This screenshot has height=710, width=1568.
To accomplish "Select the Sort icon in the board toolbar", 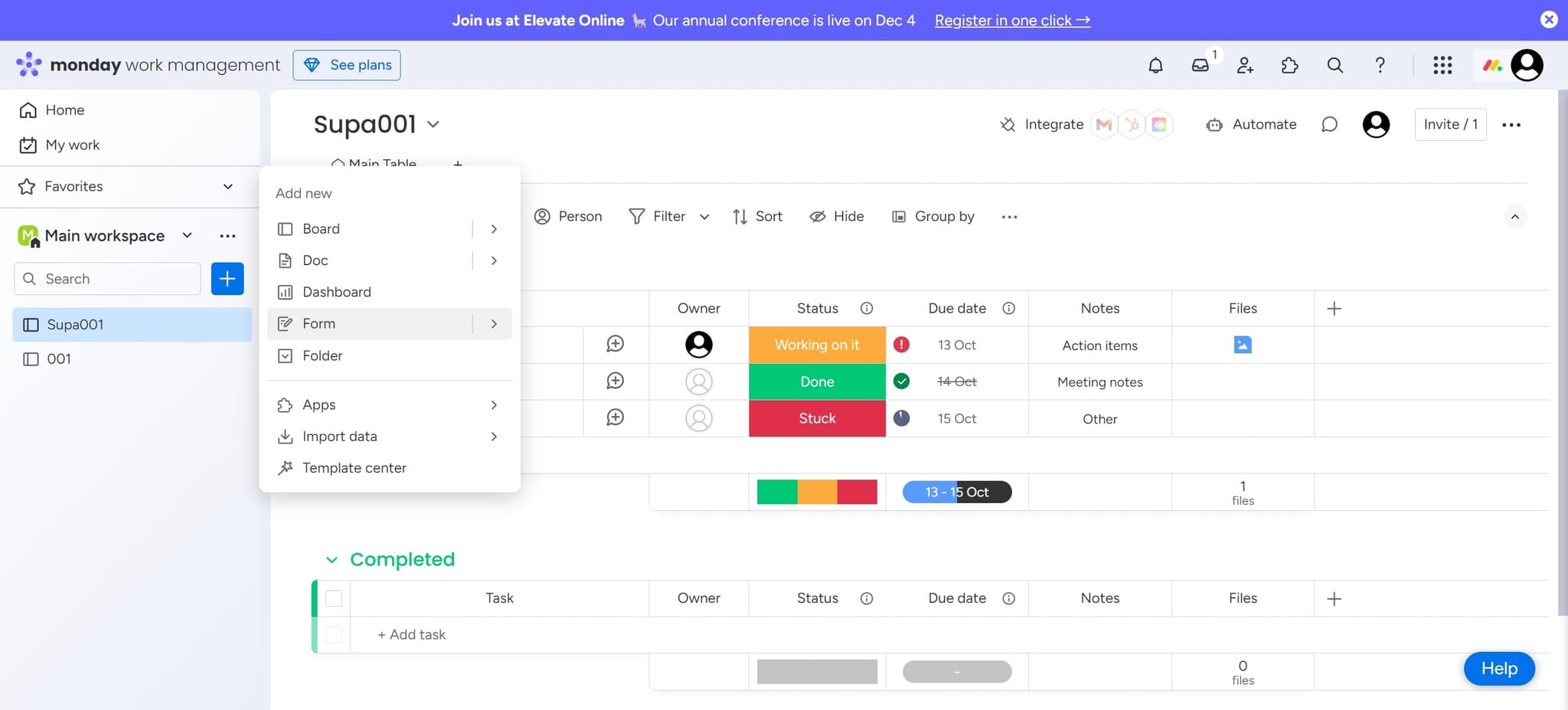I will point(740,217).
